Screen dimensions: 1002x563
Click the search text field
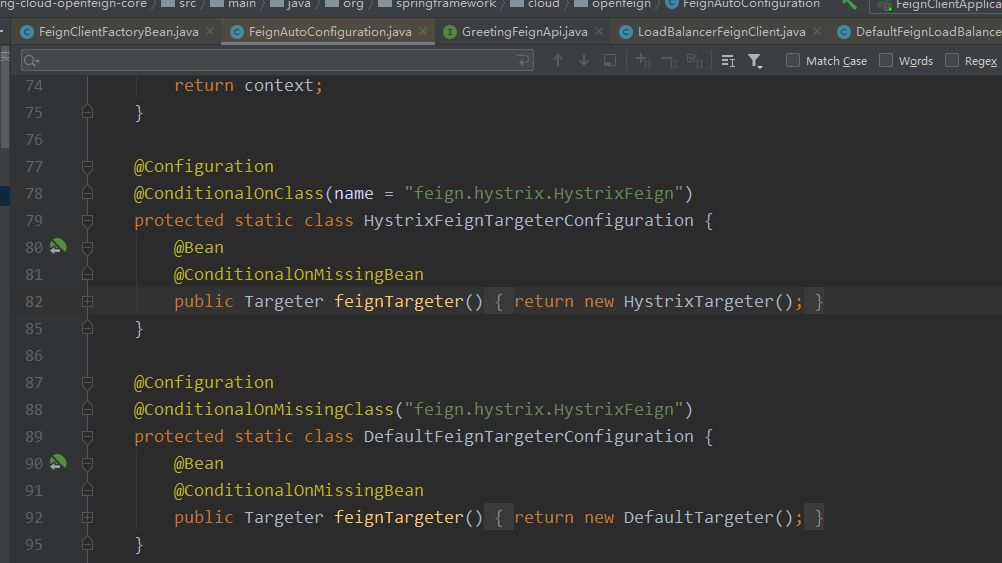pyautogui.click(x=277, y=61)
